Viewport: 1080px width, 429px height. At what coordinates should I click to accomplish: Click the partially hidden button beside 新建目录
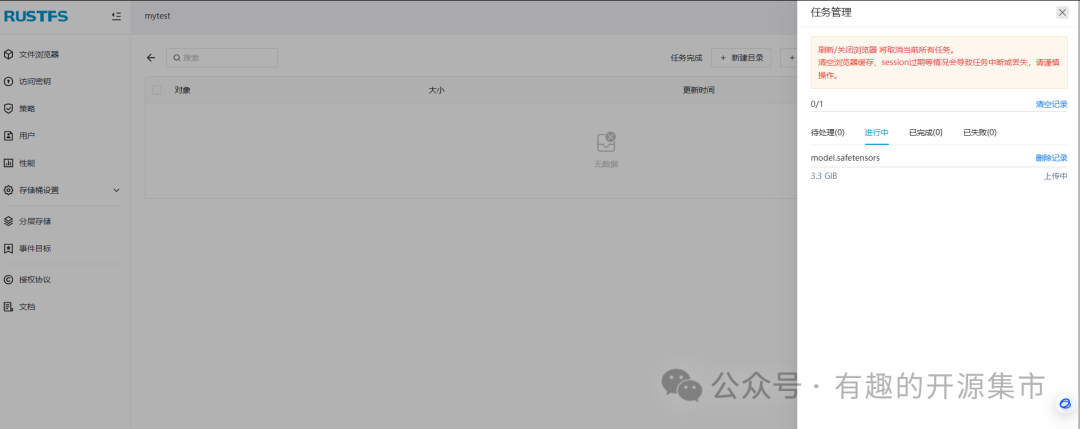(789, 58)
